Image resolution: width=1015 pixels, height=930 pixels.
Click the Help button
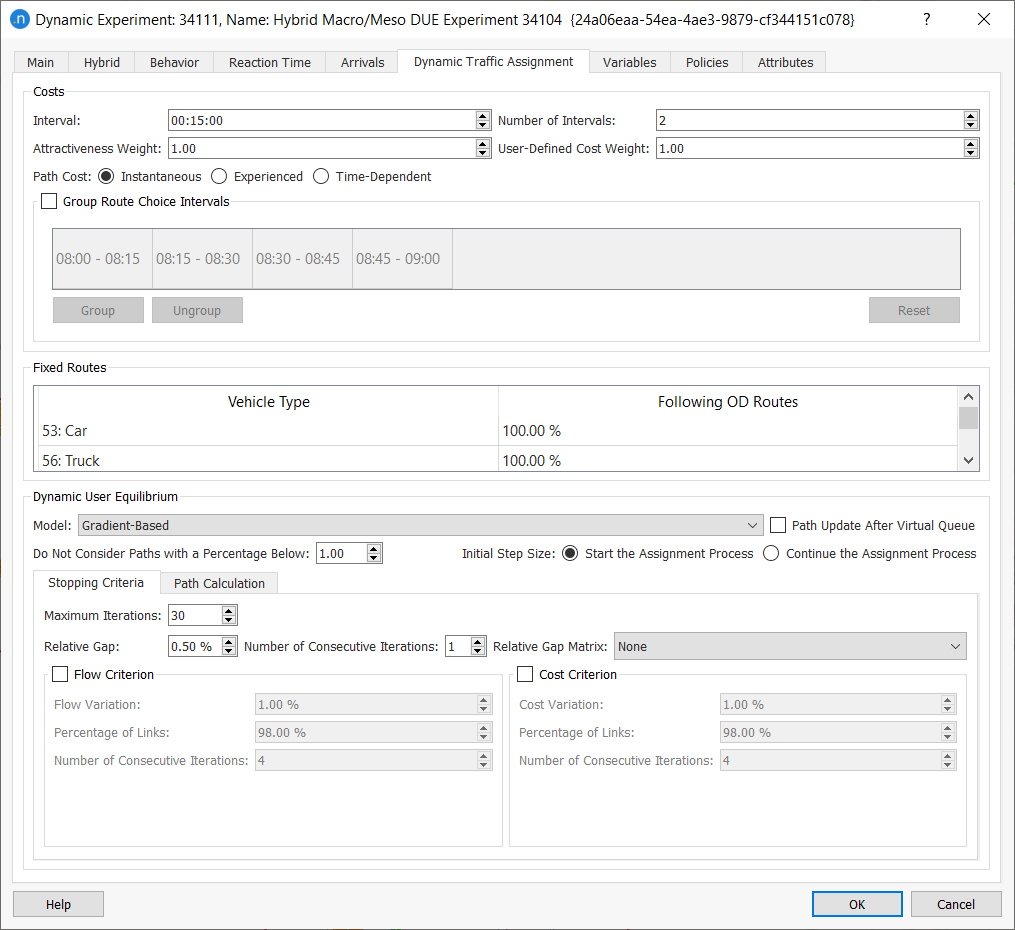58,904
